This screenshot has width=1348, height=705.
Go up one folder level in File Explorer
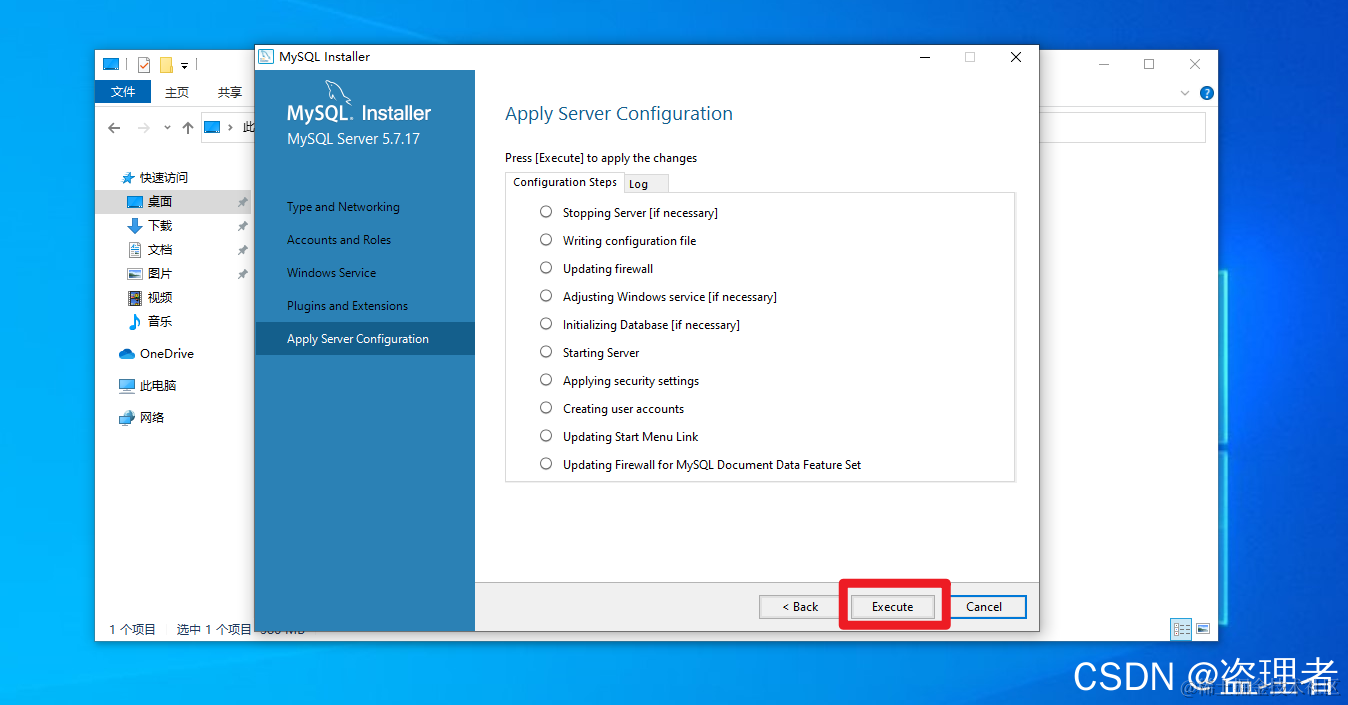pos(187,128)
